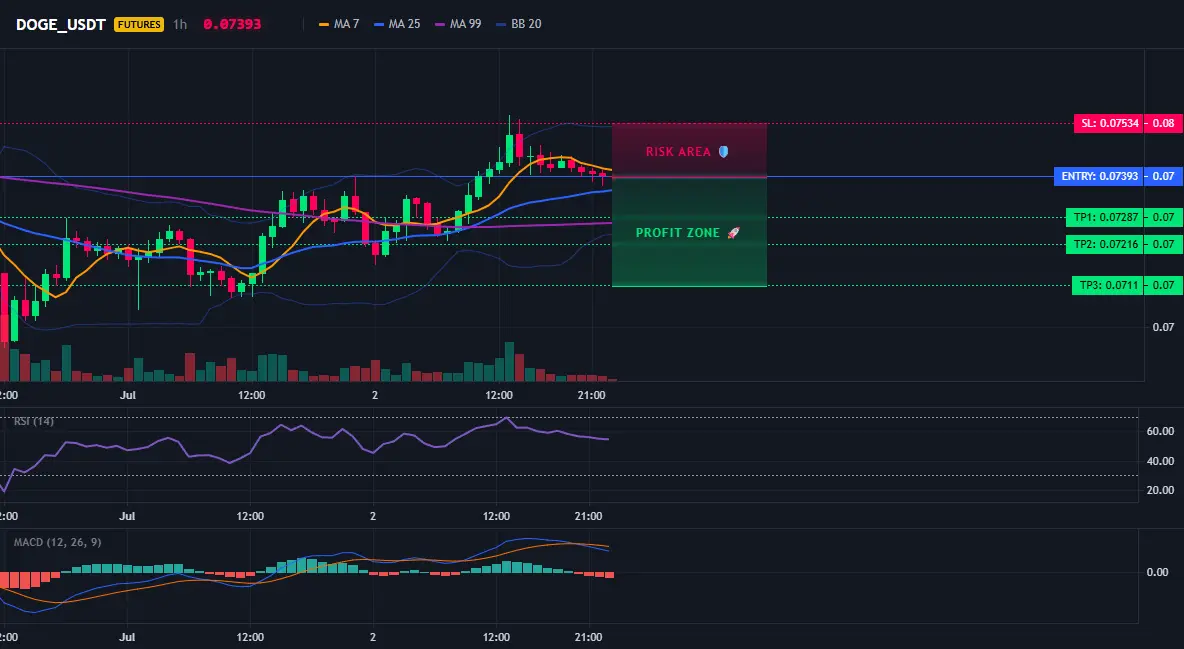Click the orange MA 7 legend marker
The width and height of the screenshot is (1184, 649).
point(325,24)
